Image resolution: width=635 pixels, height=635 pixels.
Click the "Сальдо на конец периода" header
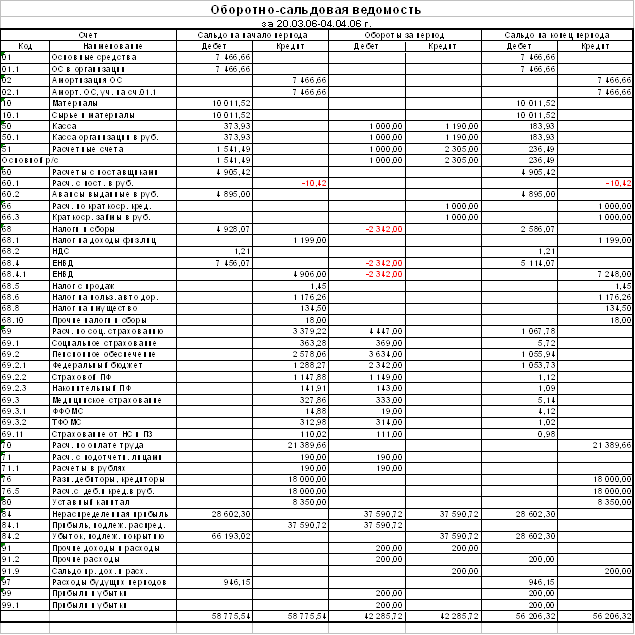[x=557, y=35]
